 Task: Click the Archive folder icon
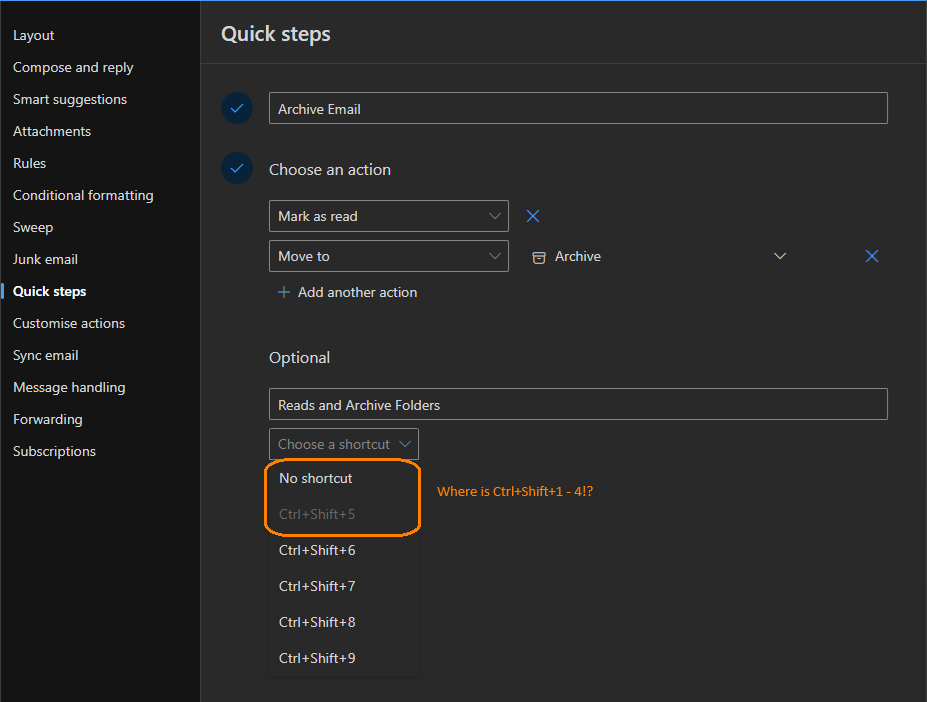(539, 257)
